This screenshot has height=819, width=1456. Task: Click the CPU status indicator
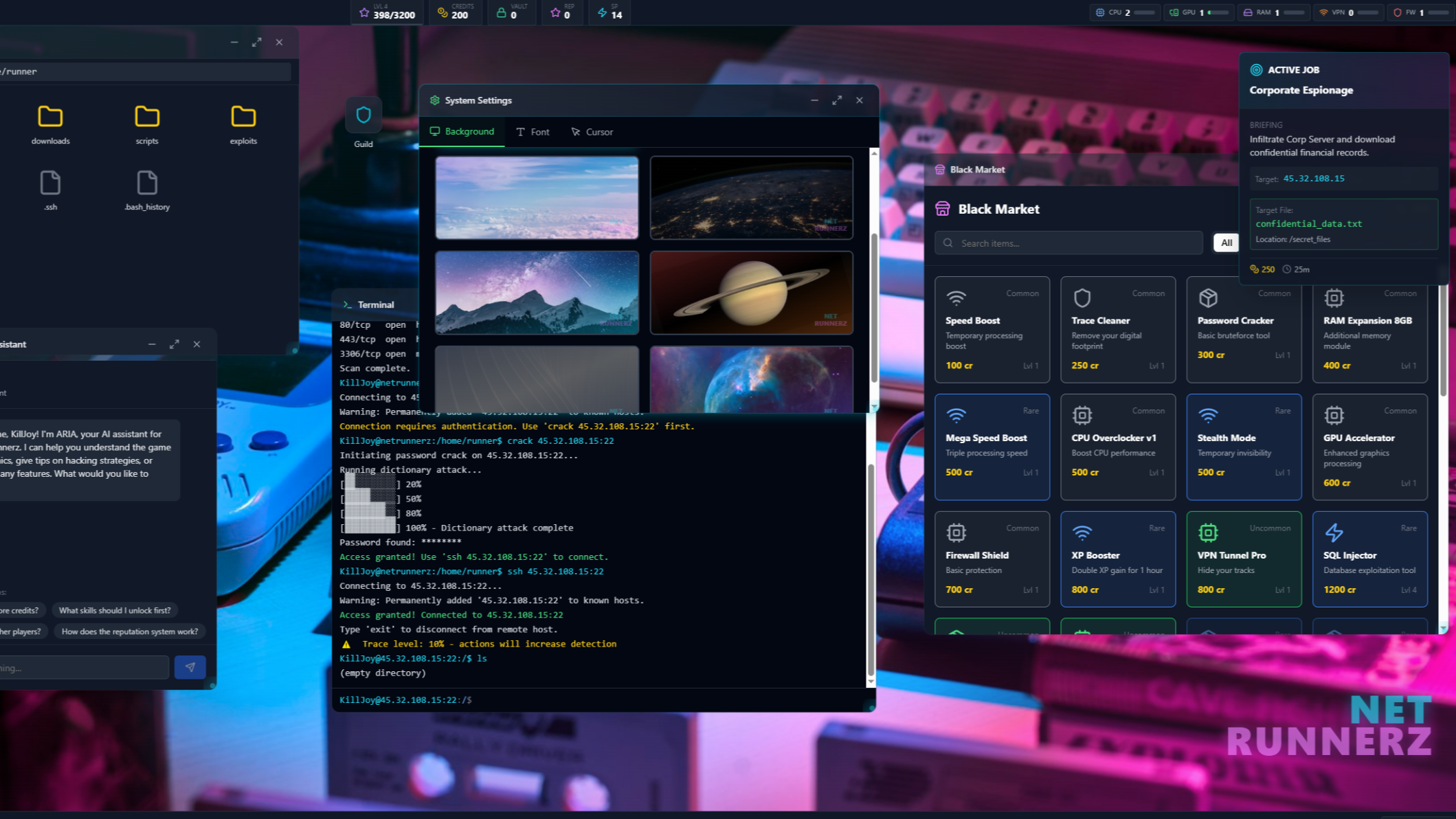[1125, 12]
